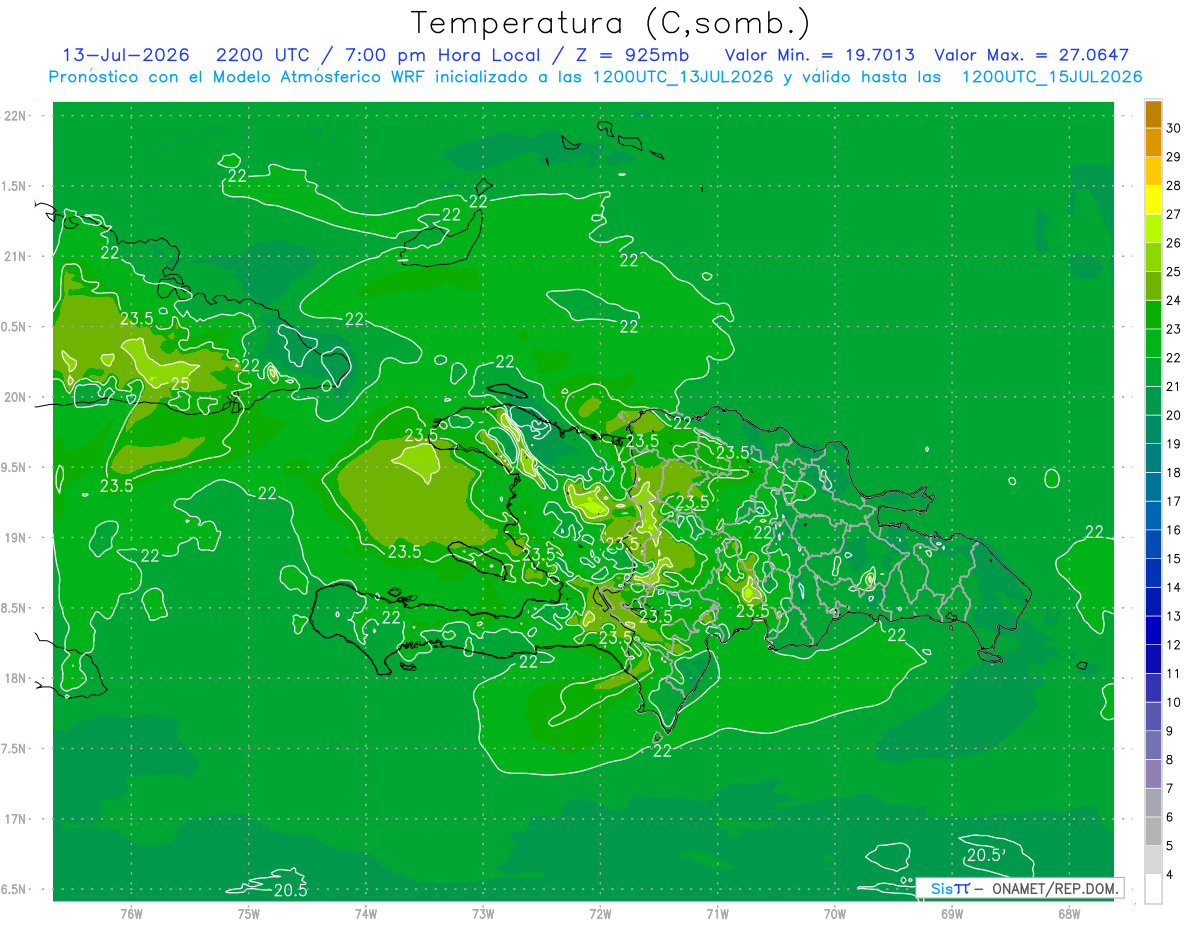Click the '2200 UTC' time text

pyautogui.click(x=262, y=55)
